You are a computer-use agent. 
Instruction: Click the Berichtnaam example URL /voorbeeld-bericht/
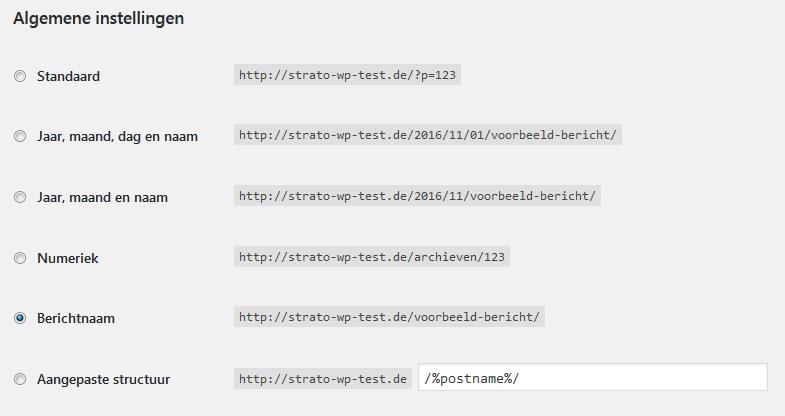point(390,318)
